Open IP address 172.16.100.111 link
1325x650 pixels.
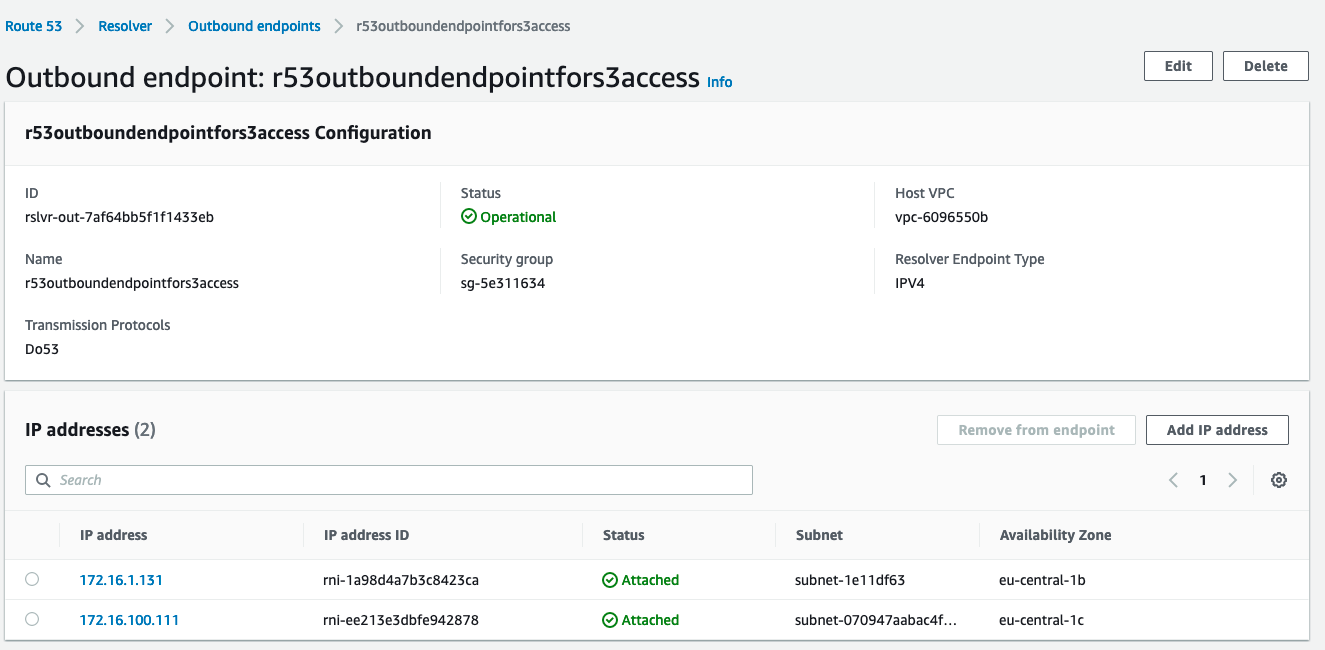point(129,620)
